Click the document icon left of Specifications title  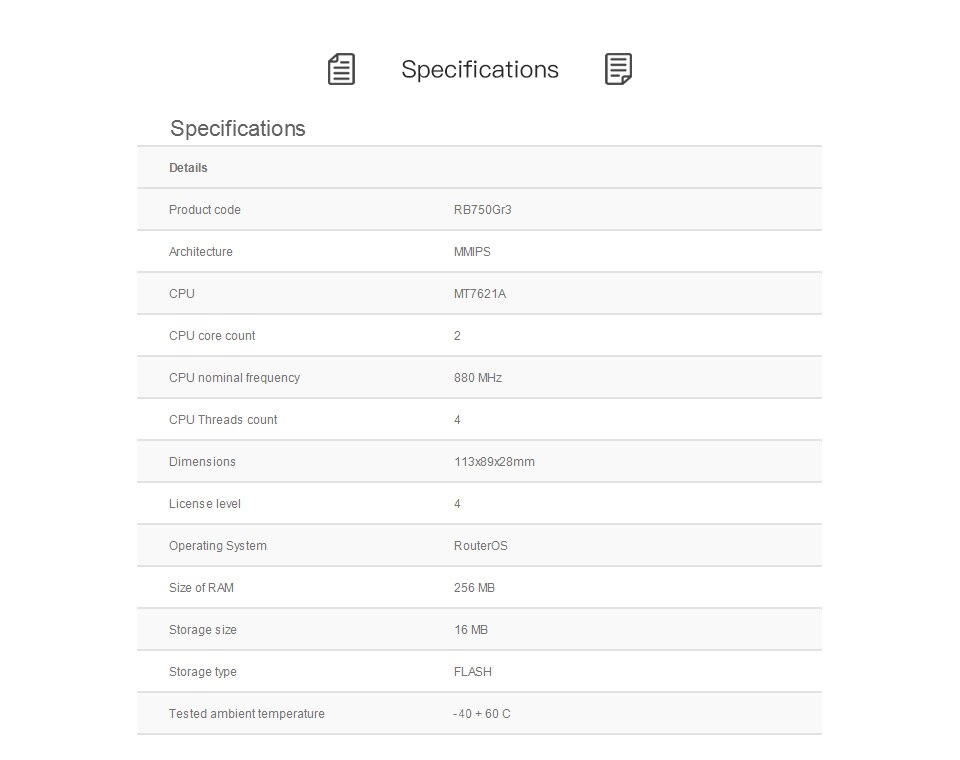[341, 69]
